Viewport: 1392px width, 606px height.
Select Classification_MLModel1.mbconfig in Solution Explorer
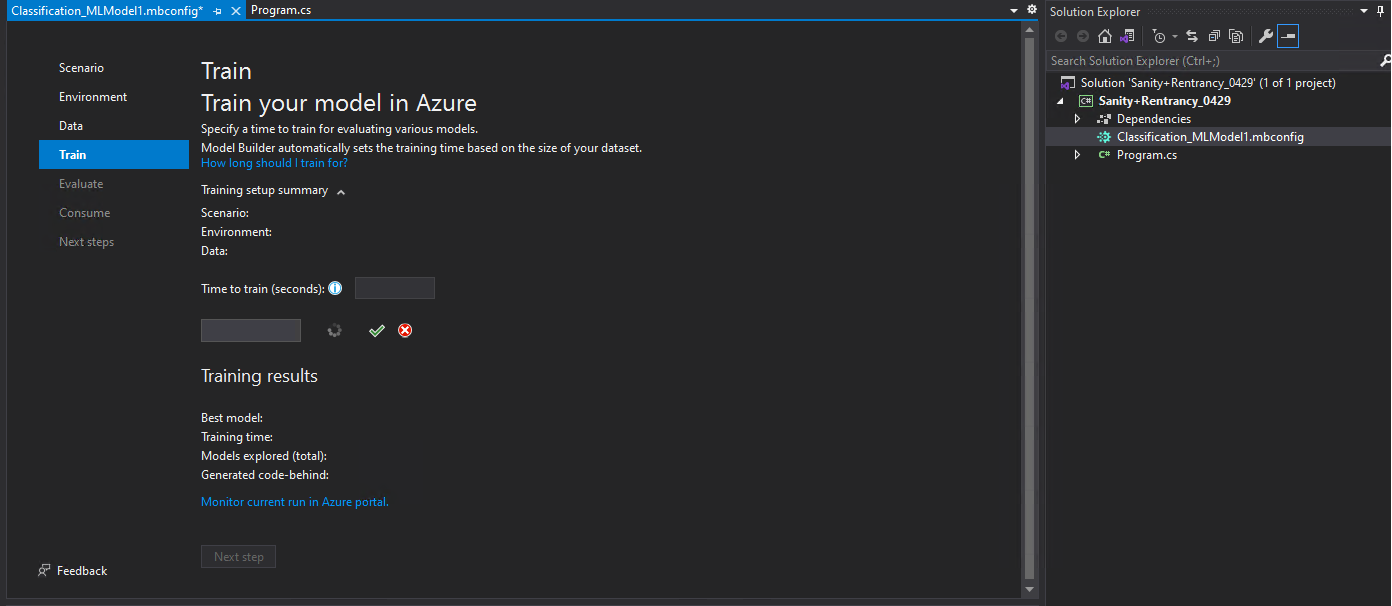1210,137
